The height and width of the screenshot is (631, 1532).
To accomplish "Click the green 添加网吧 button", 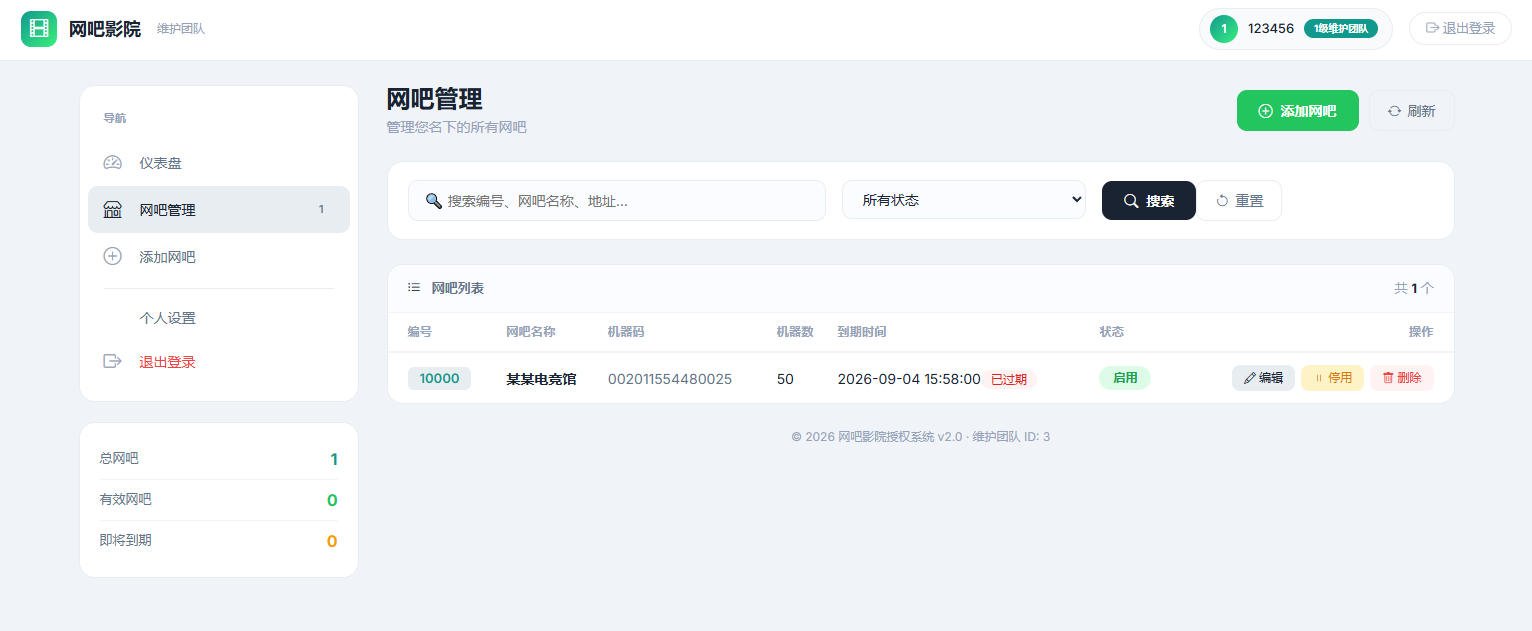I will click(x=1298, y=111).
